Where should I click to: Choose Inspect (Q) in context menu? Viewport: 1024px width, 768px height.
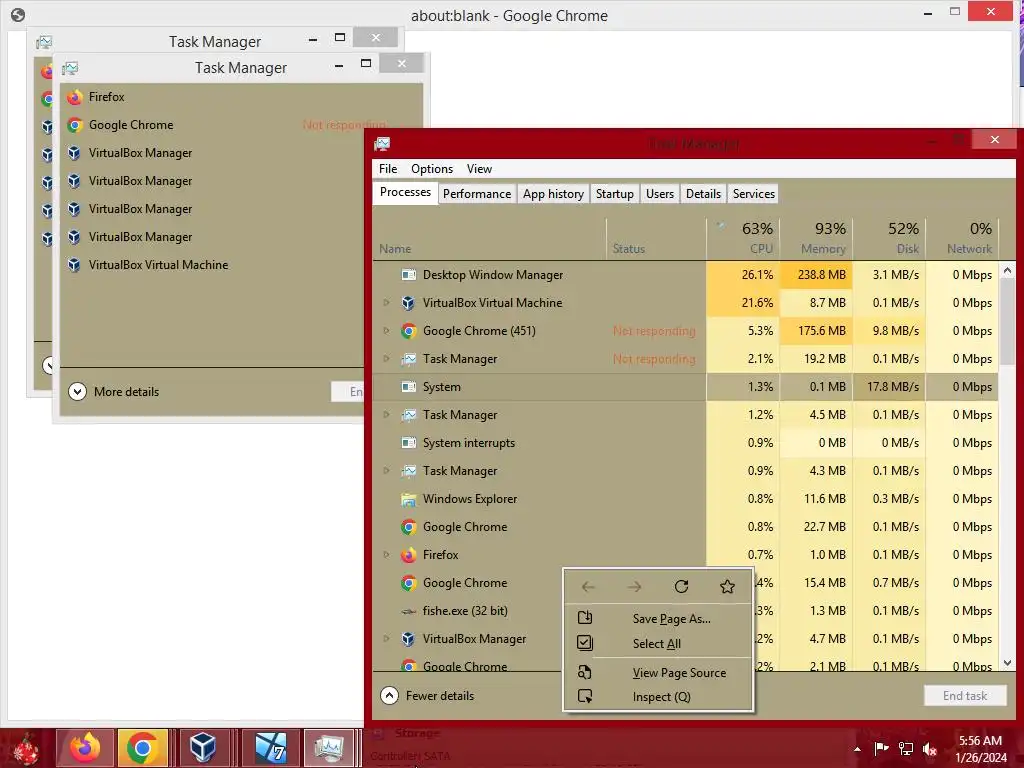pos(658,697)
